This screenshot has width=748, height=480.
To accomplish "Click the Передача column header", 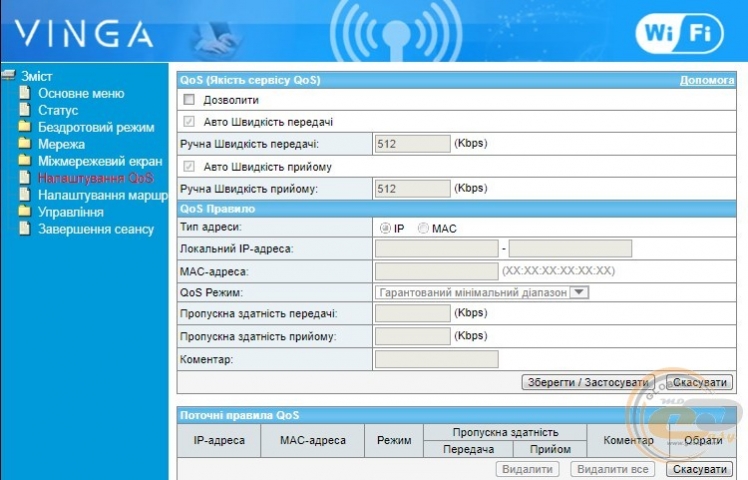I will [x=468, y=449].
